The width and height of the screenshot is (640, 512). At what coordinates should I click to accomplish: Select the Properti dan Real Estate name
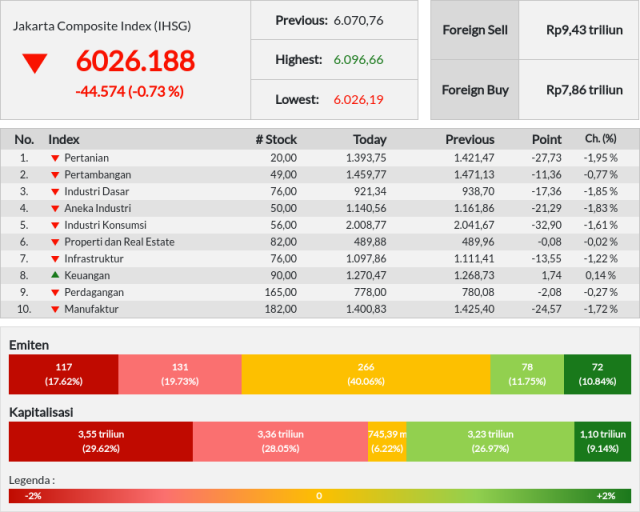(x=119, y=242)
